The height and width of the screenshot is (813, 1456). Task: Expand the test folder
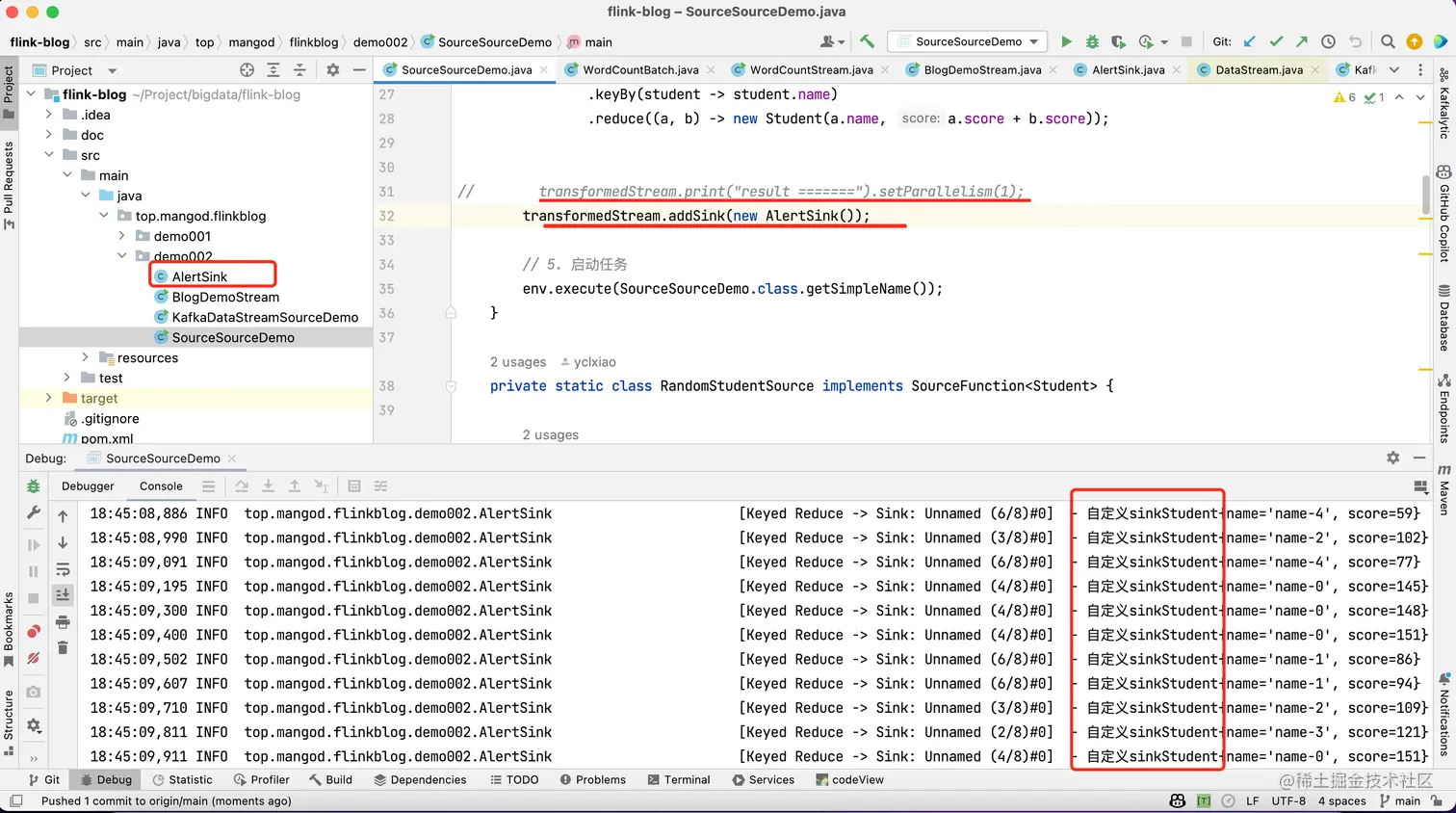point(67,378)
